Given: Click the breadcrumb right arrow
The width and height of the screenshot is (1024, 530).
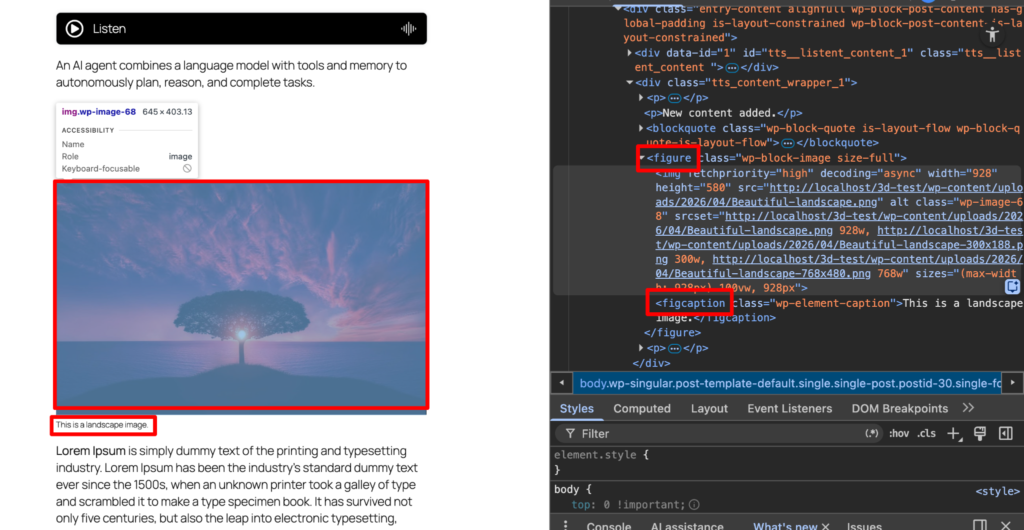Looking at the screenshot, I should [x=1012, y=383].
